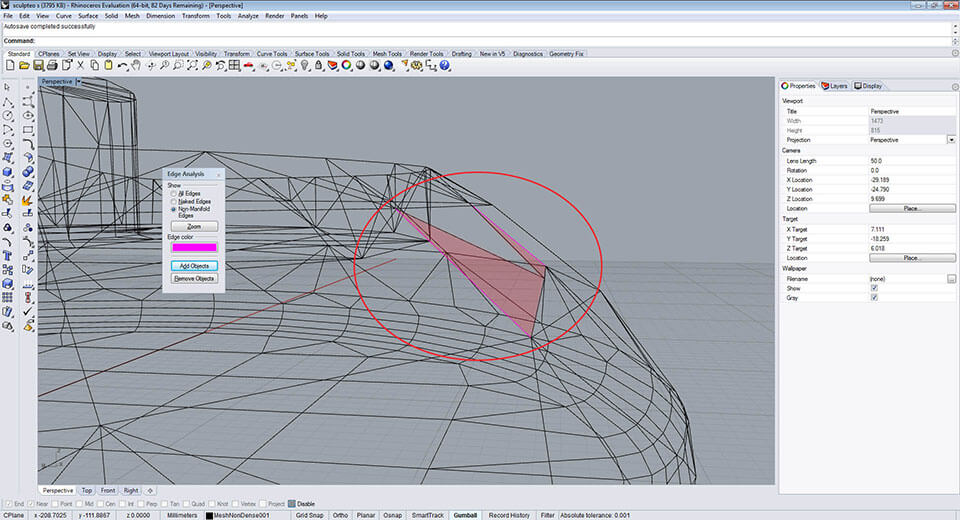Switch to the Mesh Tools toolbar tab
The width and height of the screenshot is (960, 520).
tap(386, 54)
